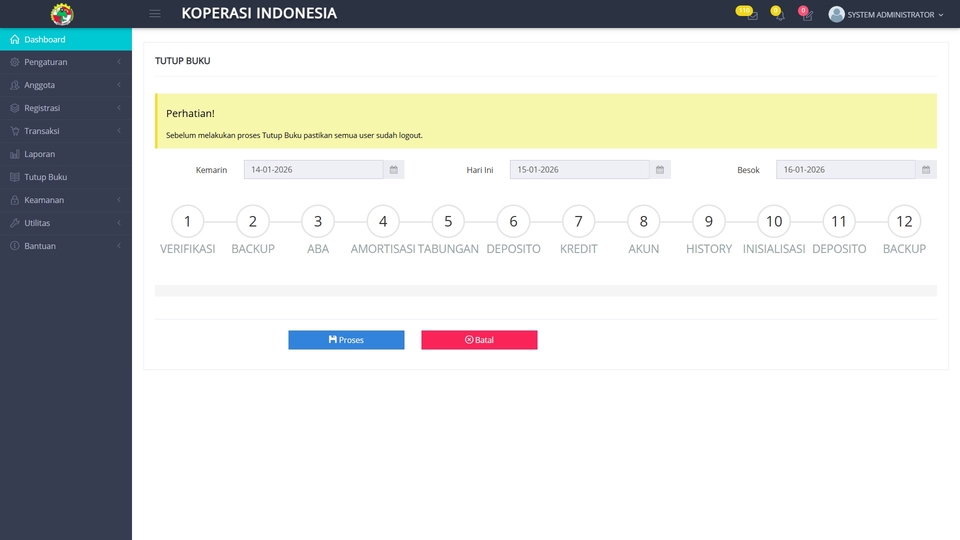This screenshot has width=960, height=540.
Task: Open calendar icon for Hari Ini date
Action: click(660, 170)
